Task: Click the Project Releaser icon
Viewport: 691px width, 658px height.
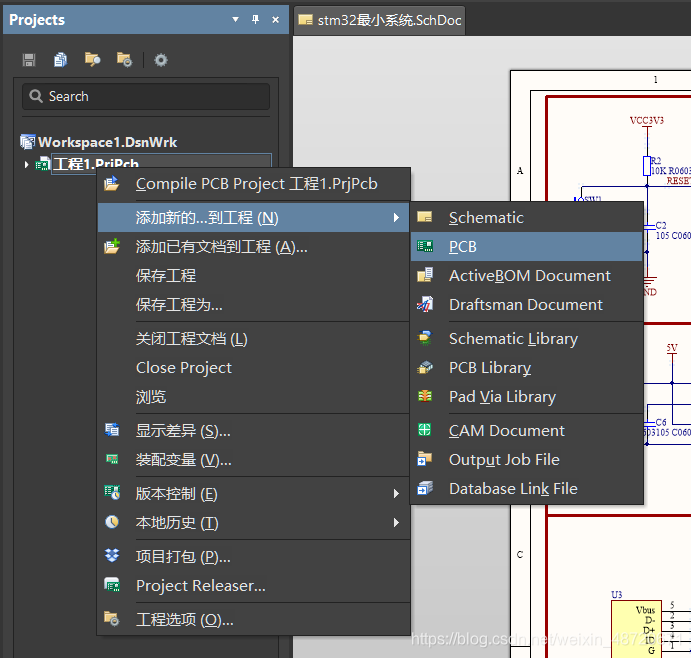Action: (112, 585)
